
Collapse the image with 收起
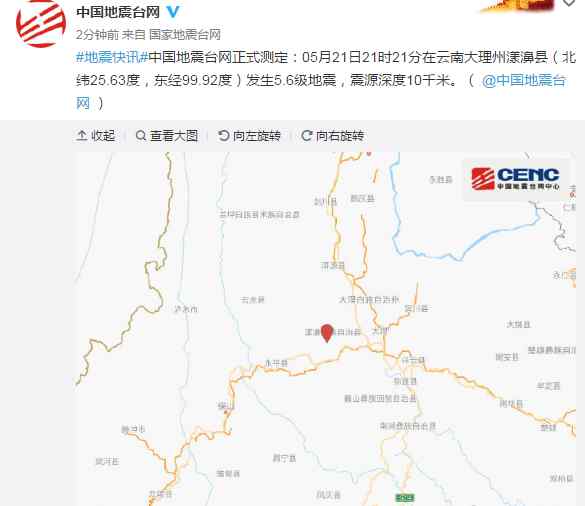[x=96, y=135]
